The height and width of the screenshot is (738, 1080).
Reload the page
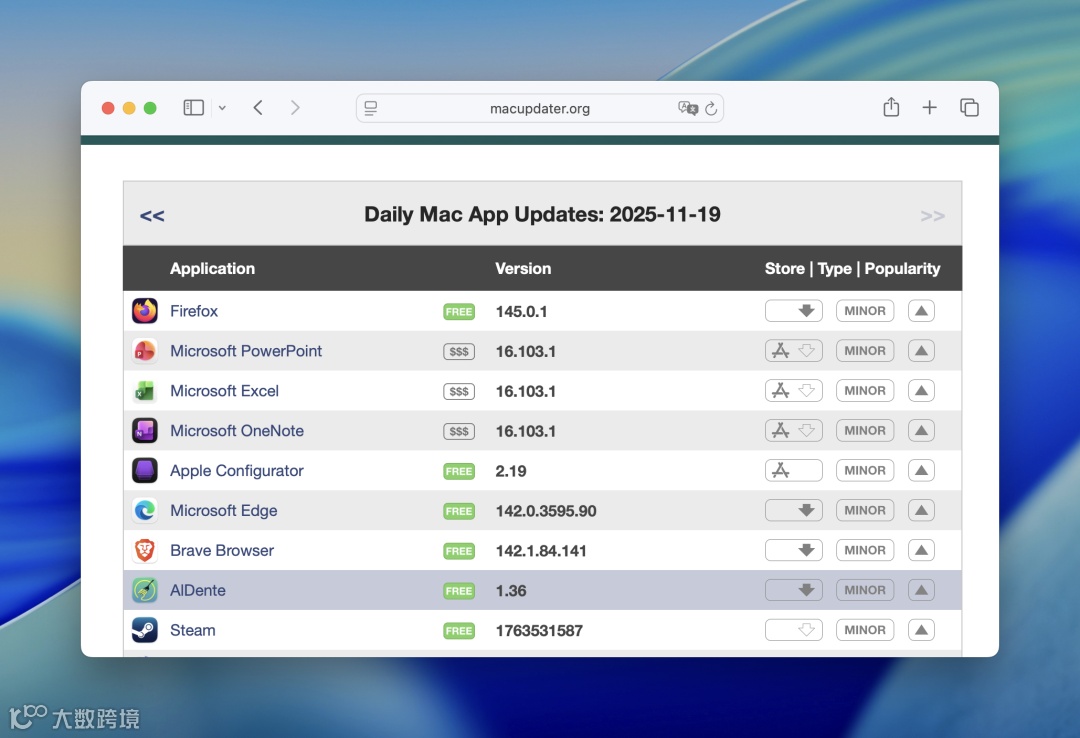coord(711,108)
